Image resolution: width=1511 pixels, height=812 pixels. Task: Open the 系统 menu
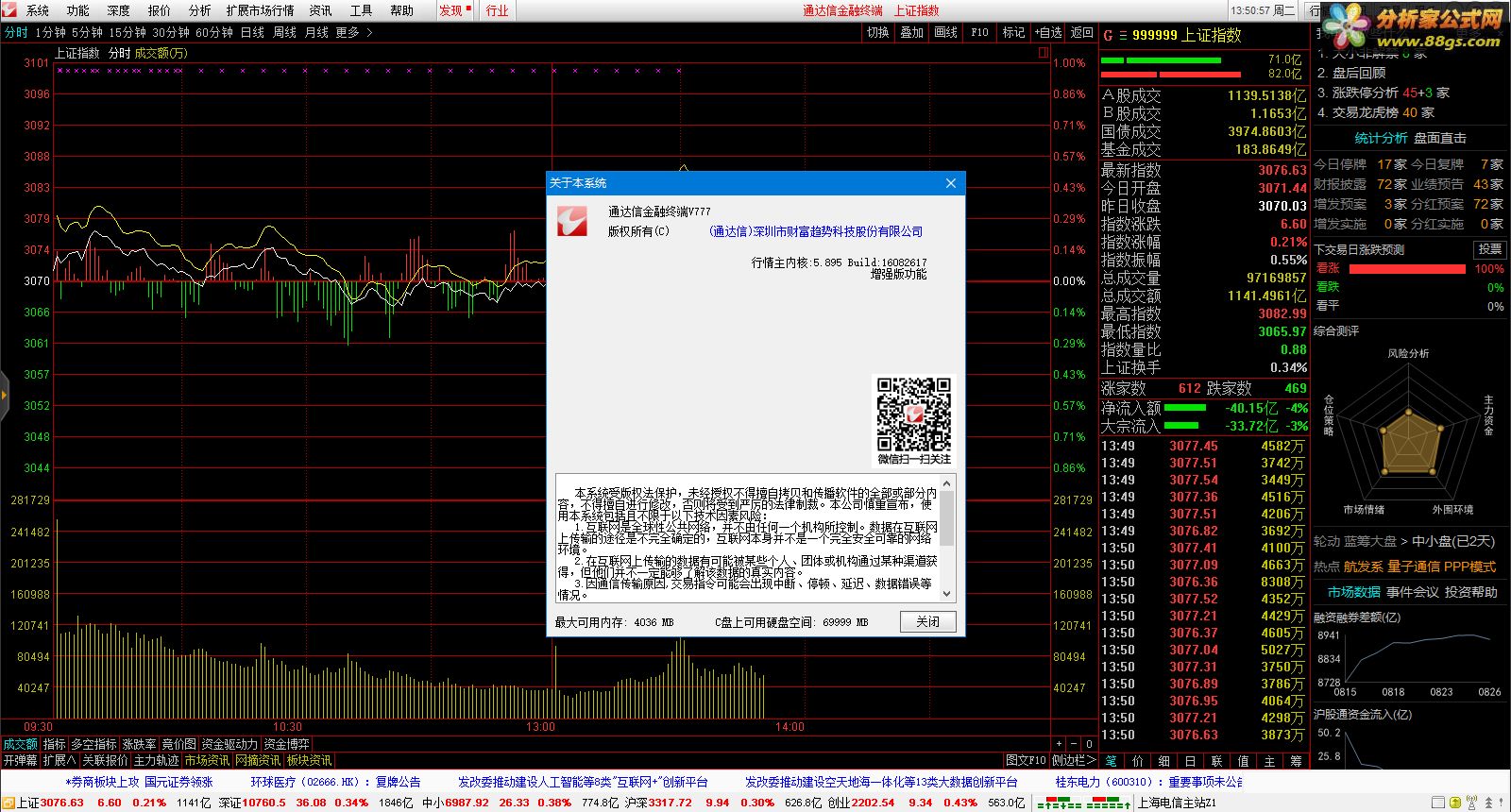coord(38,10)
